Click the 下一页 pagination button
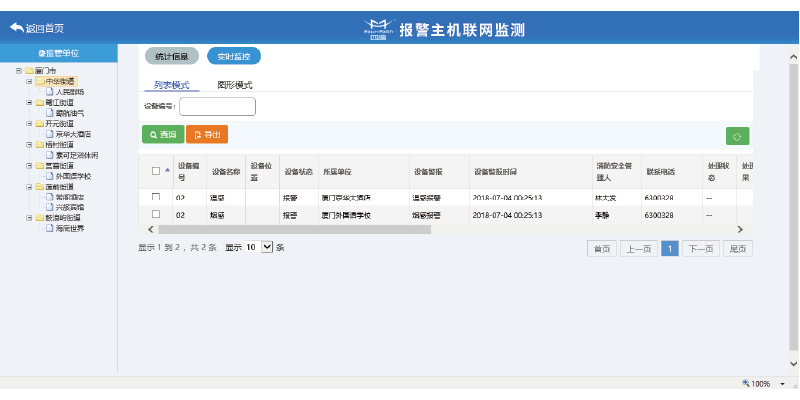This screenshot has width=800, height=400. 700,249
